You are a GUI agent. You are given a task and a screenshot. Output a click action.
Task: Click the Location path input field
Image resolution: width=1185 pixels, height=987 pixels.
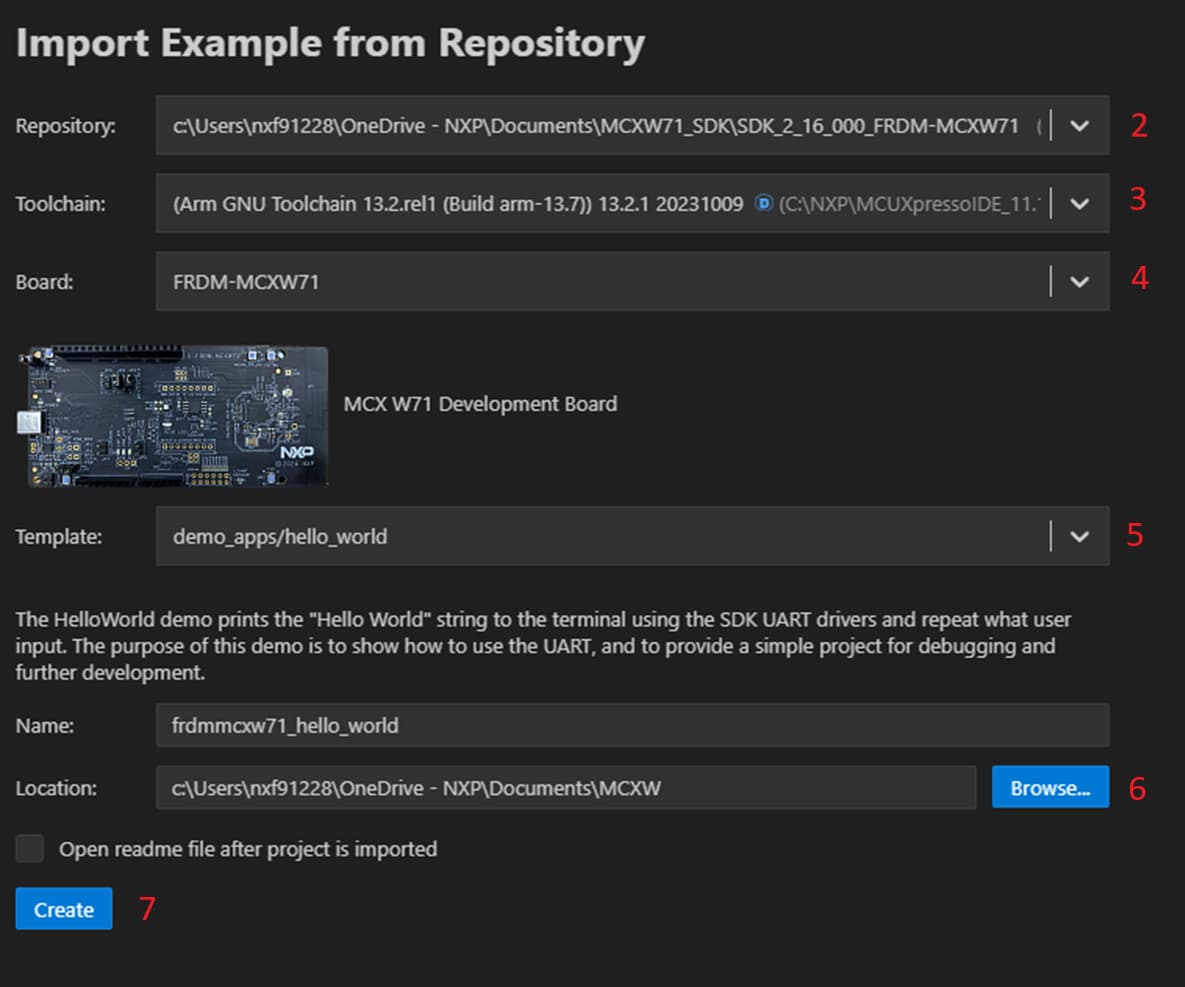pos(565,788)
